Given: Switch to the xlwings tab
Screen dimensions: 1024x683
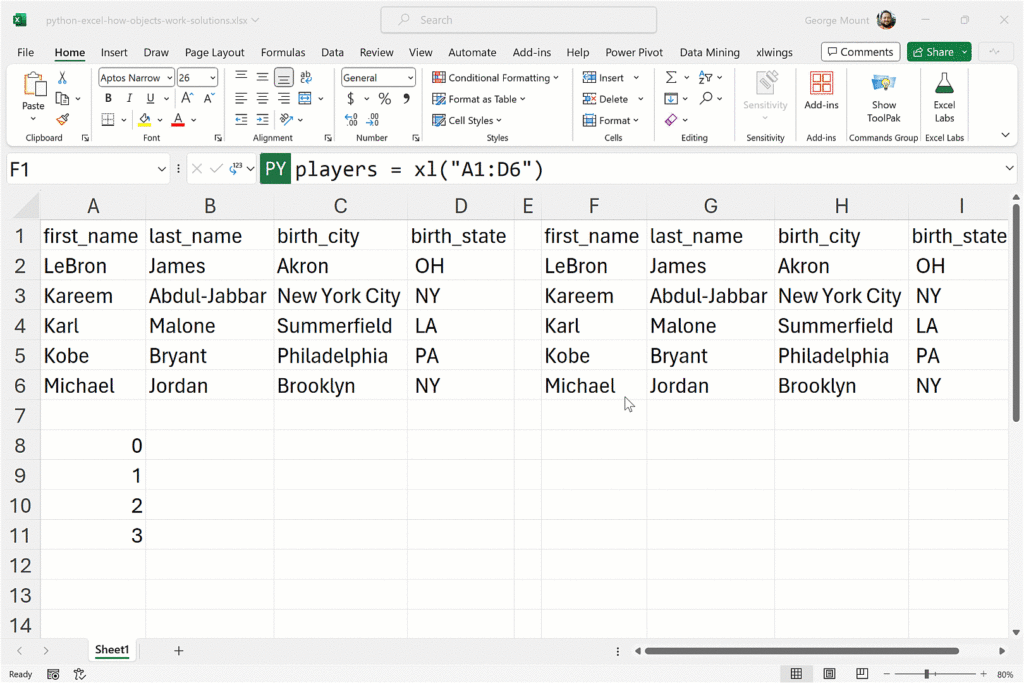Looking at the screenshot, I should pos(776,52).
